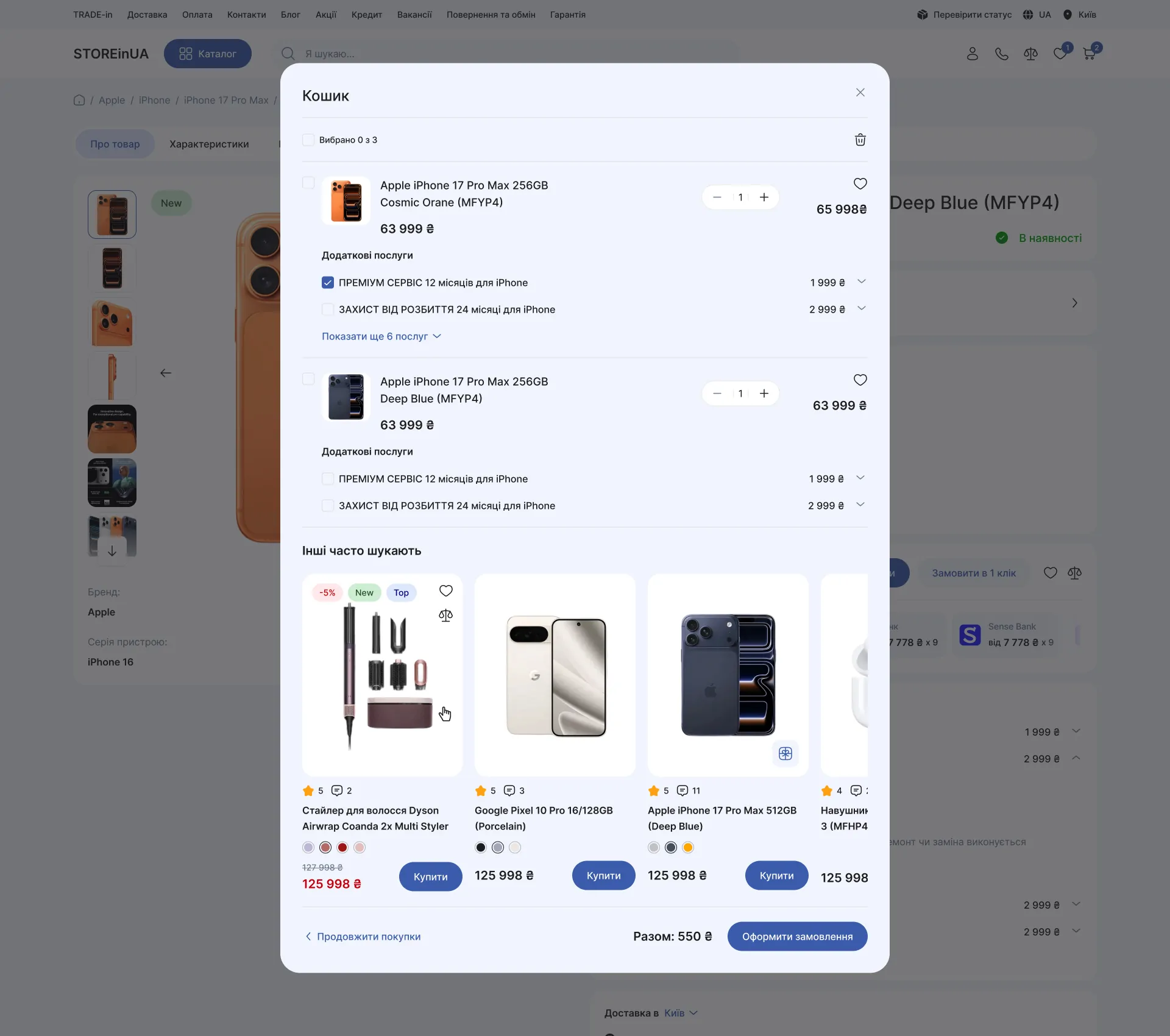Add Cosmic Orange iPhone to favorites with the heart icon
The height and width of the screenshot is (1036, 1170).
[860, 183]
